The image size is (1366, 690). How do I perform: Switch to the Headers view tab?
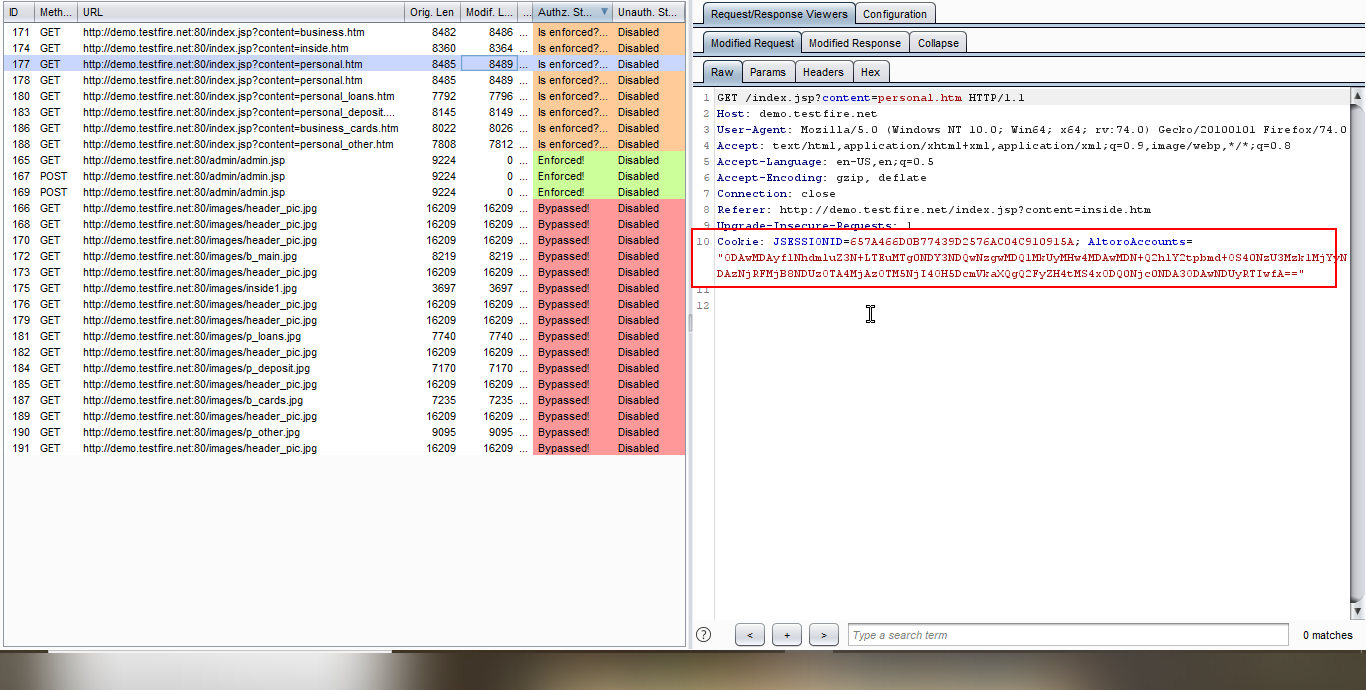[x=823, y=72]
